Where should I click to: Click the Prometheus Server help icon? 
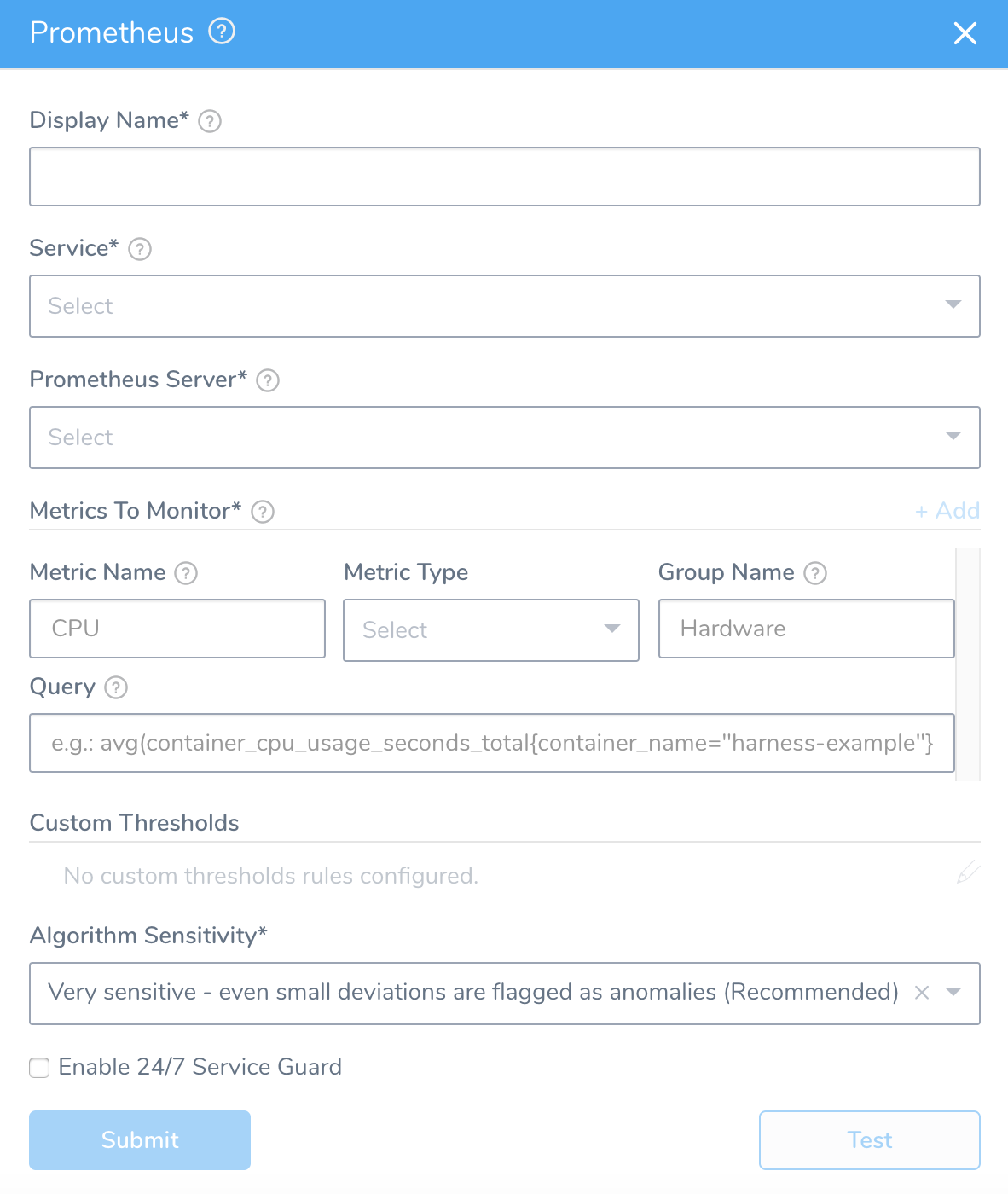click(x=268, y=380)
